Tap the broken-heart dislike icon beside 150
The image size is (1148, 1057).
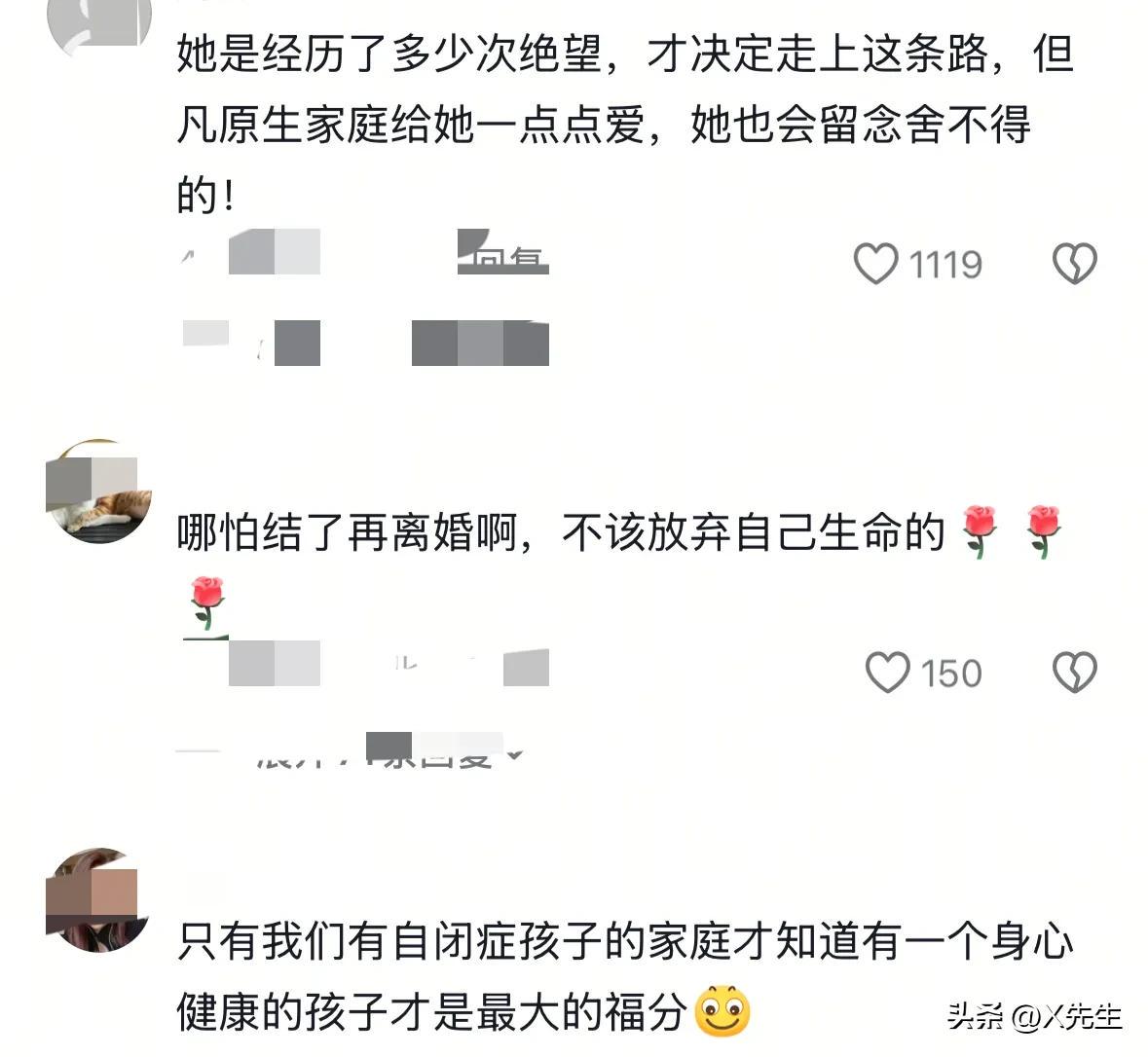(1074, 672)
